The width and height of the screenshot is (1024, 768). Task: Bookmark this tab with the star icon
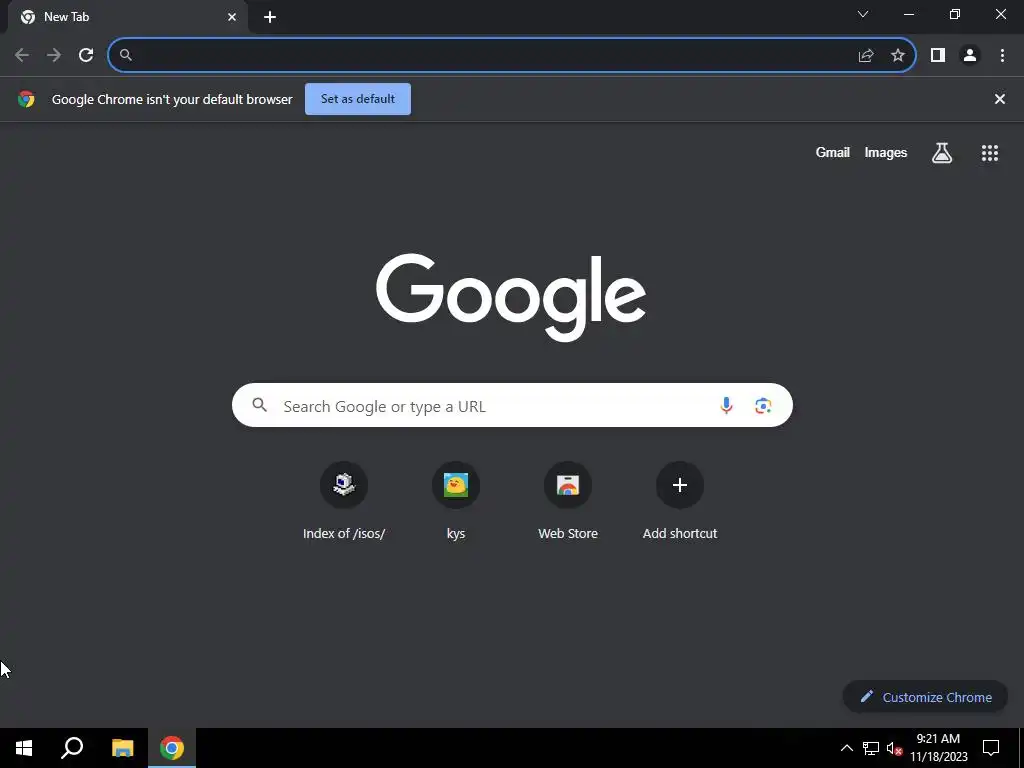pos(898,55)
